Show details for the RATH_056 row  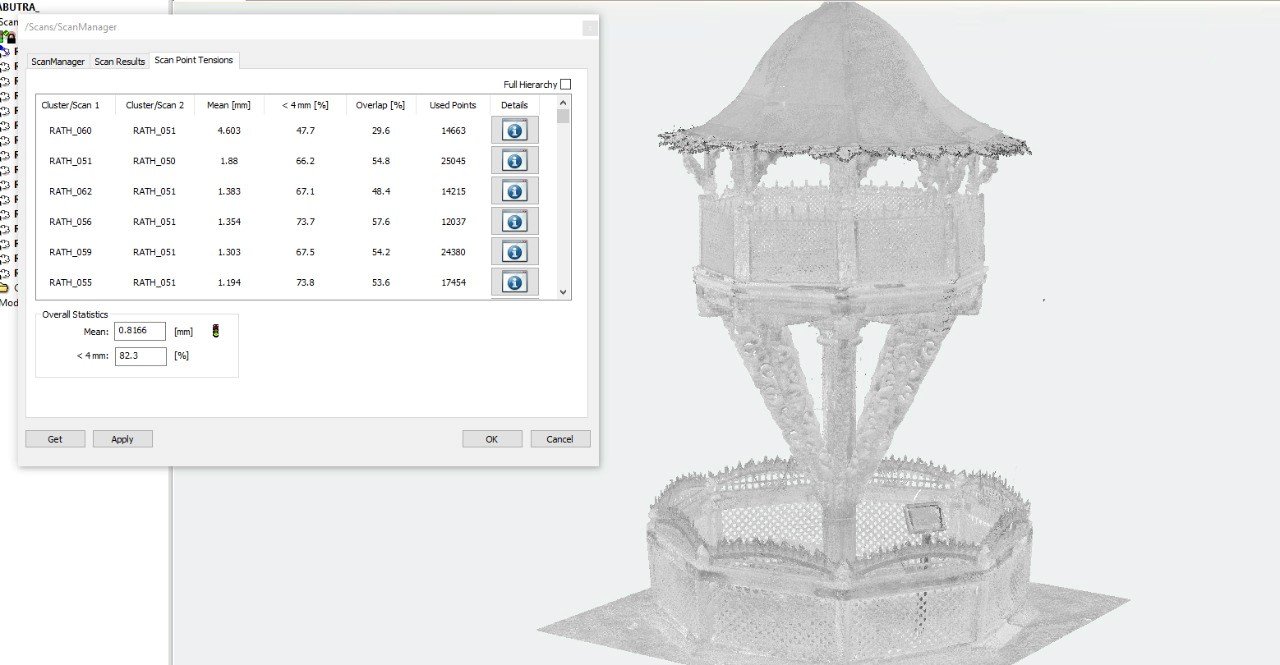pos(514,221)
